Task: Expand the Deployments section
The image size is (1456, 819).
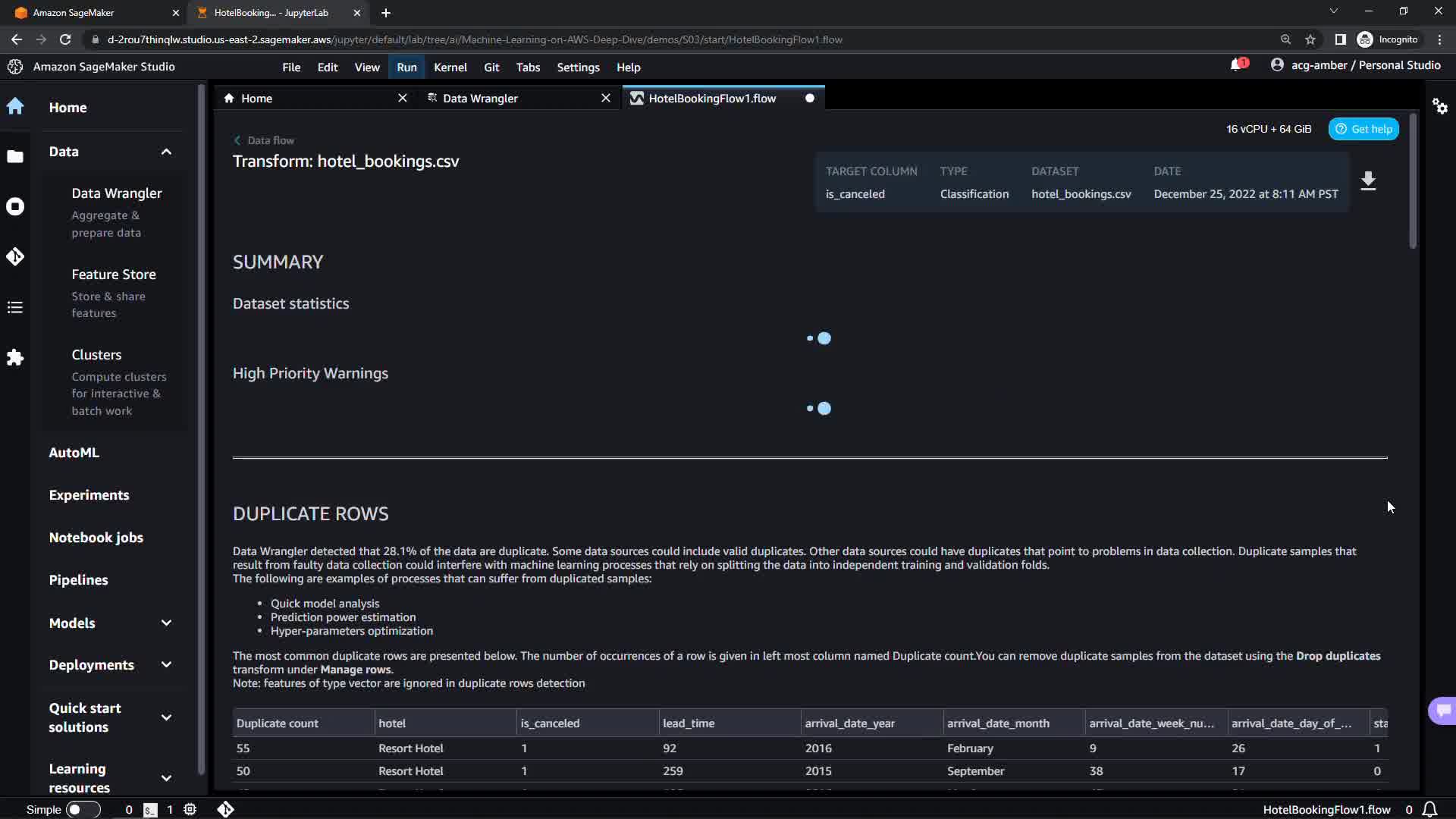Action: [166, 665]
